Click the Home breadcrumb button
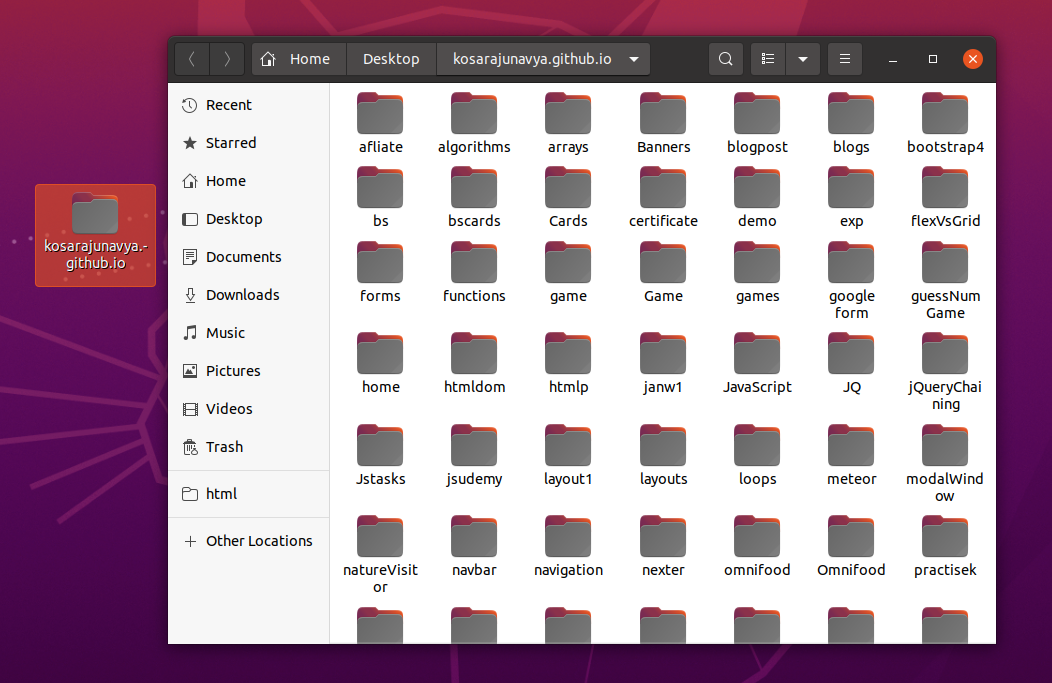The image size is (1052, 683). [x=297, y=59]
